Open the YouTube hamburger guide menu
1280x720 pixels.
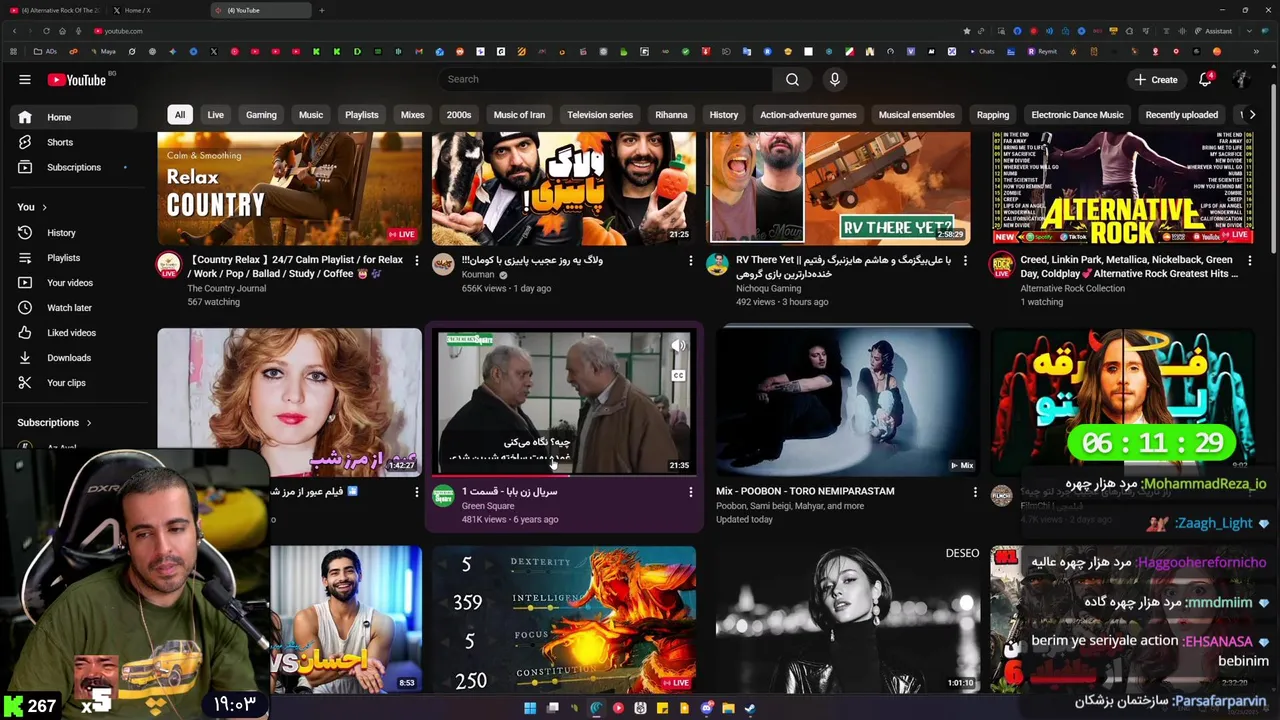(25, 80)
